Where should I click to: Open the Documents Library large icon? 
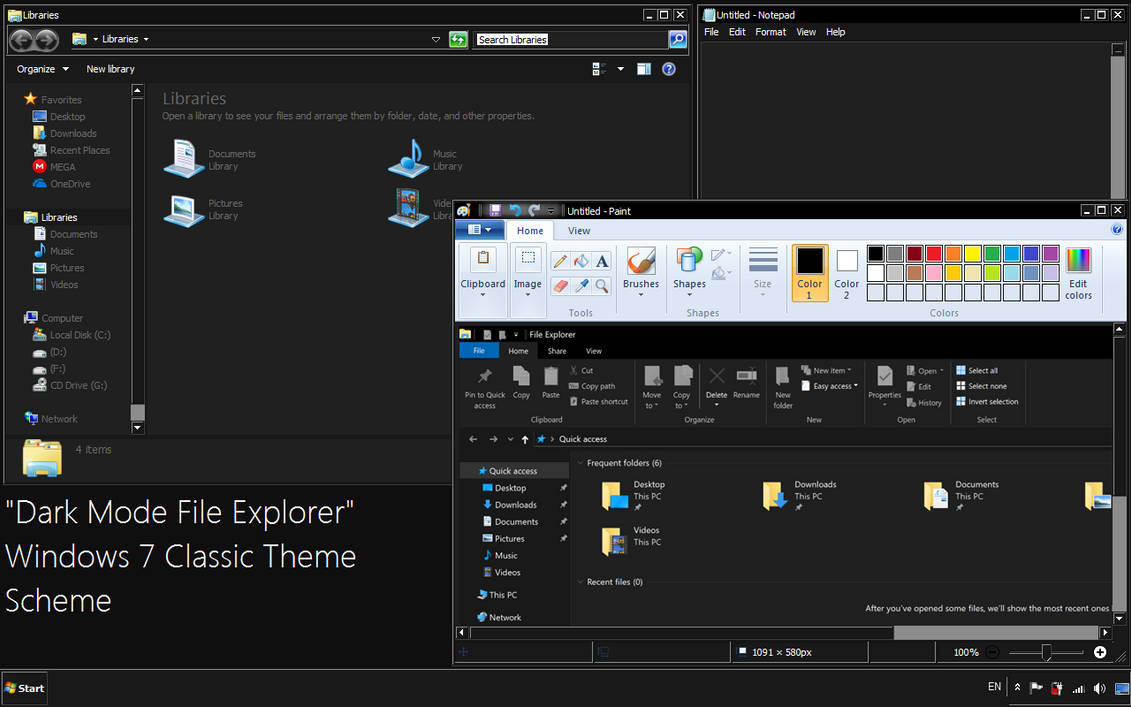pyautogui.click(x=184, y=159)
